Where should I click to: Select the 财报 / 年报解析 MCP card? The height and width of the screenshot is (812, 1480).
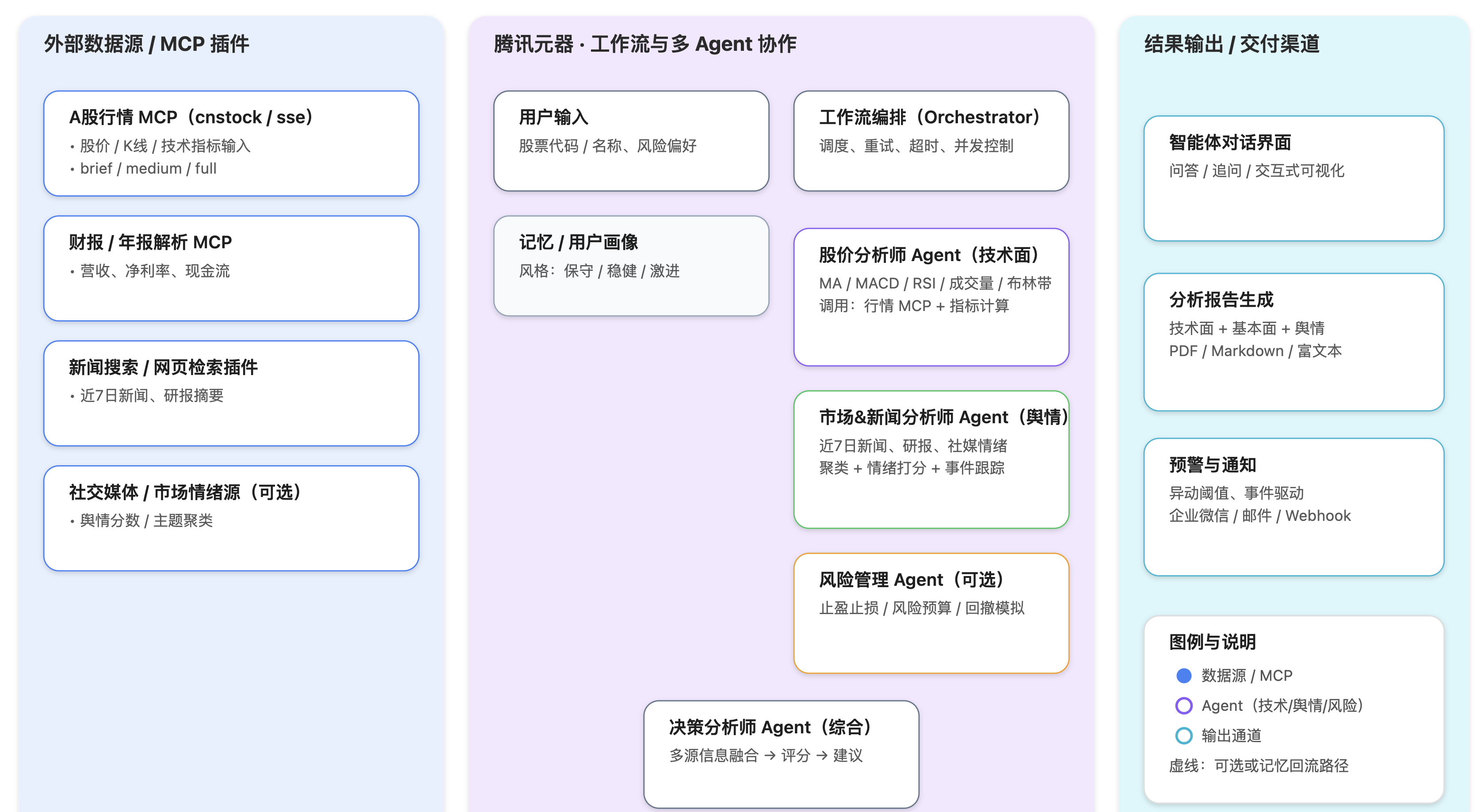(x=231, y=268)
